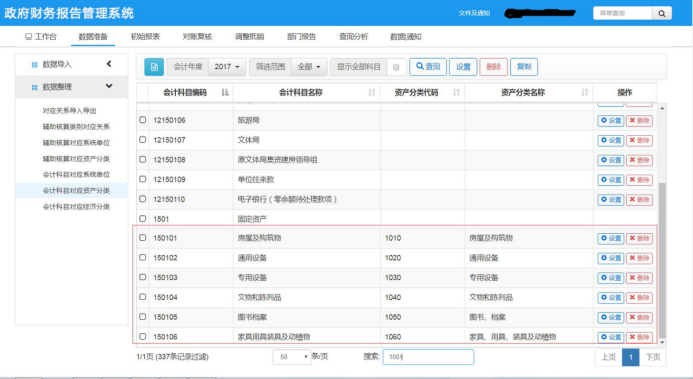Open 工作台 workbench with monitor icon

pyautogui.click(x=41, y=37)
